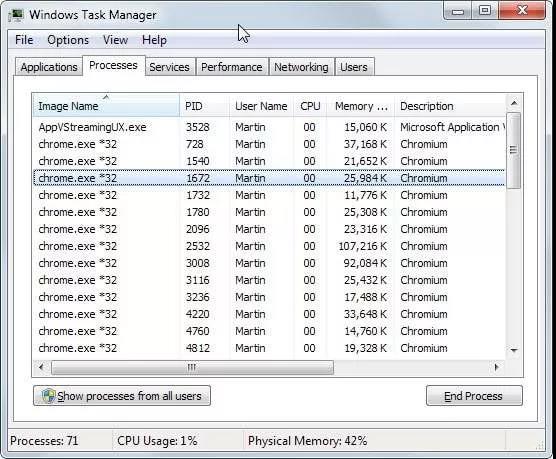Click the horizontal scrollbar thumb
The width and height of the screenshot is (556, 459).
coord(192,367)
